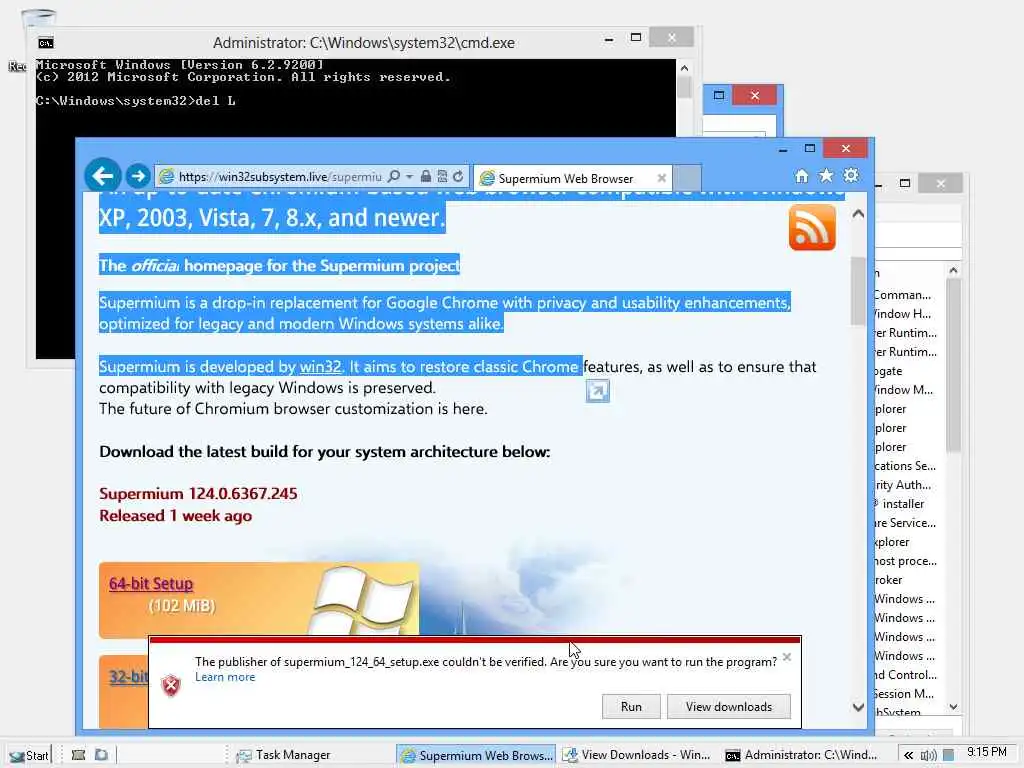Click the blue accelerator arrow icon
The image size is (1024, 768).
[598, 391]
